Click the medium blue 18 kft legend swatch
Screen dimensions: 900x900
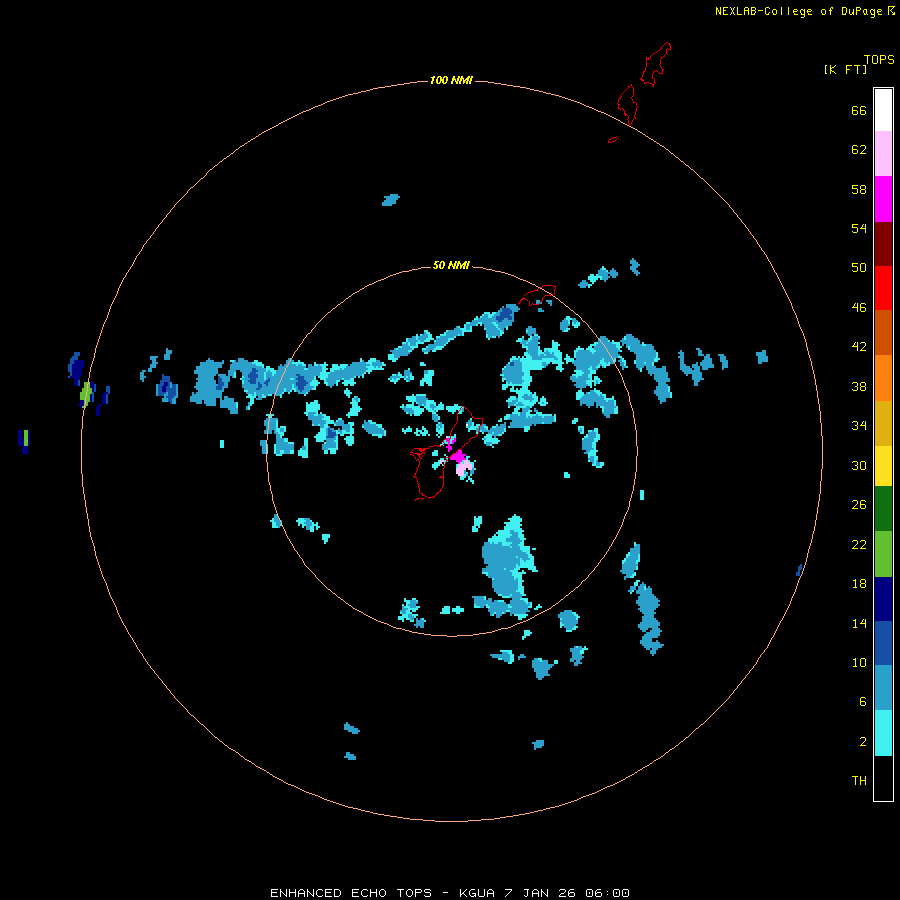click(883, 643)
